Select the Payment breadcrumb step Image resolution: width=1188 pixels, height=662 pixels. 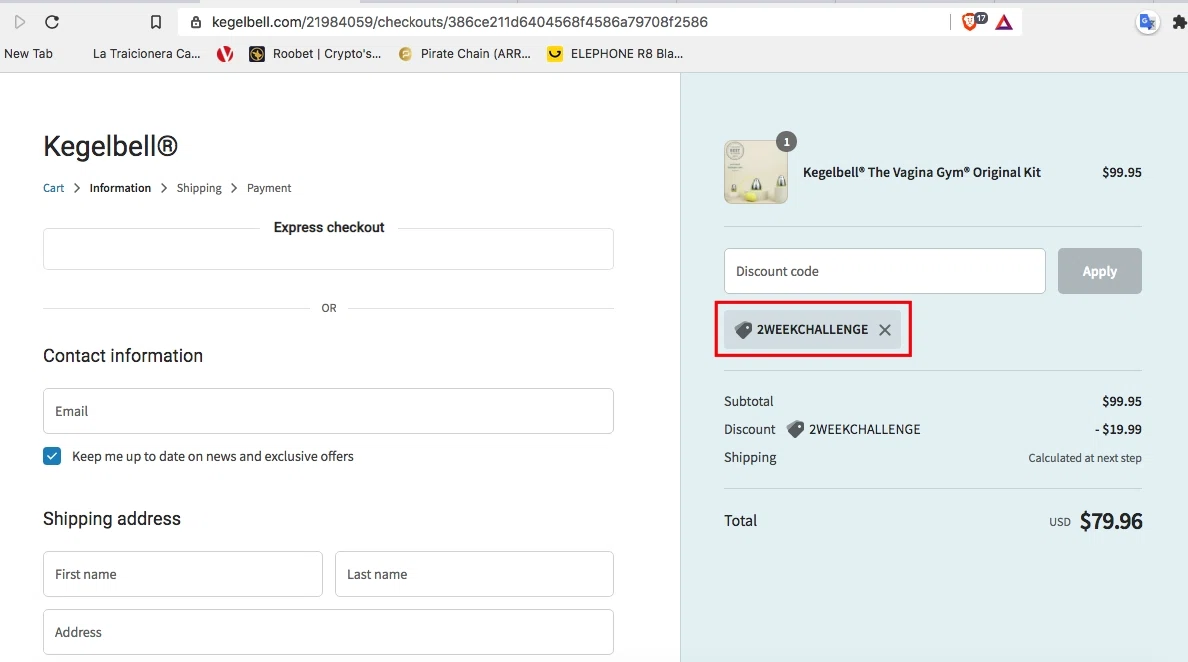pos(269,188)
